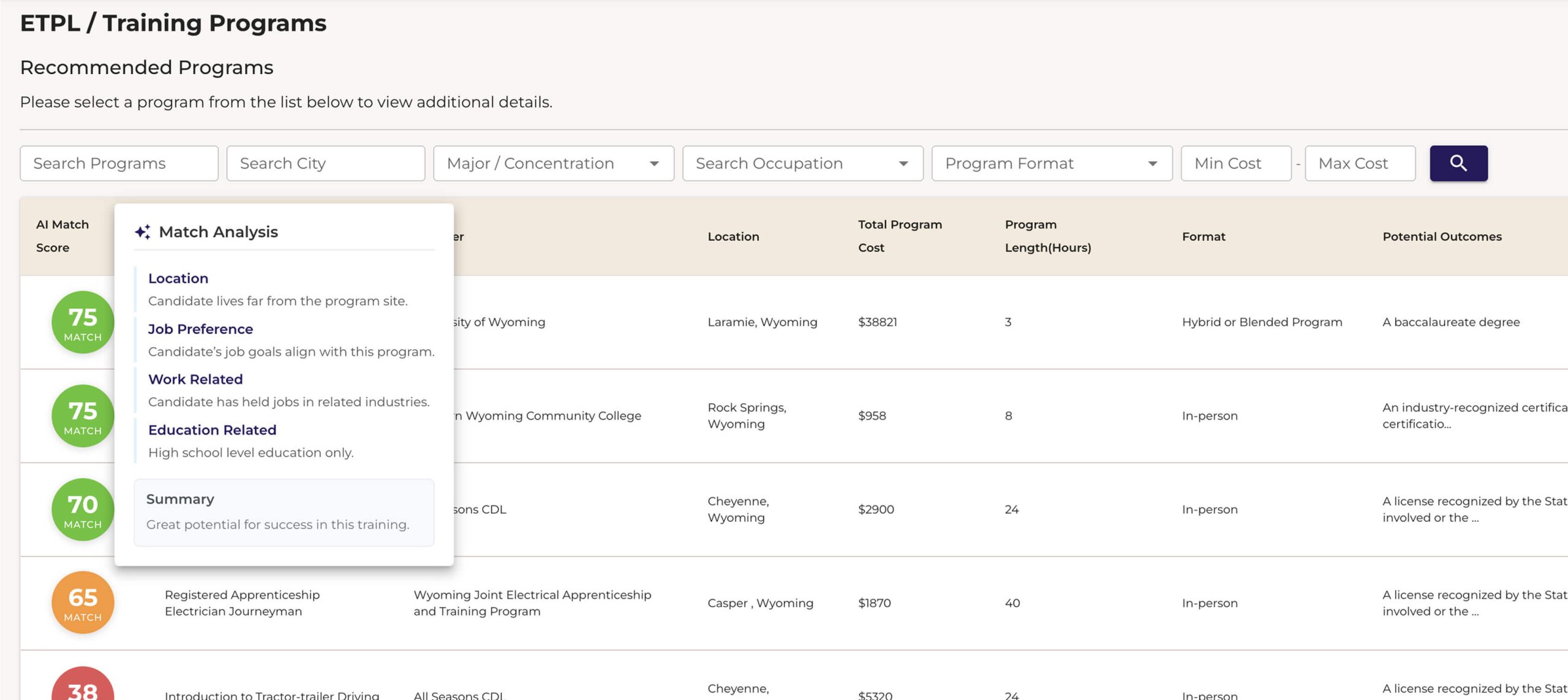Click the 75 match badge for Rock Springs
This screenshot has width=1568, height=700.
coord(83,416)
